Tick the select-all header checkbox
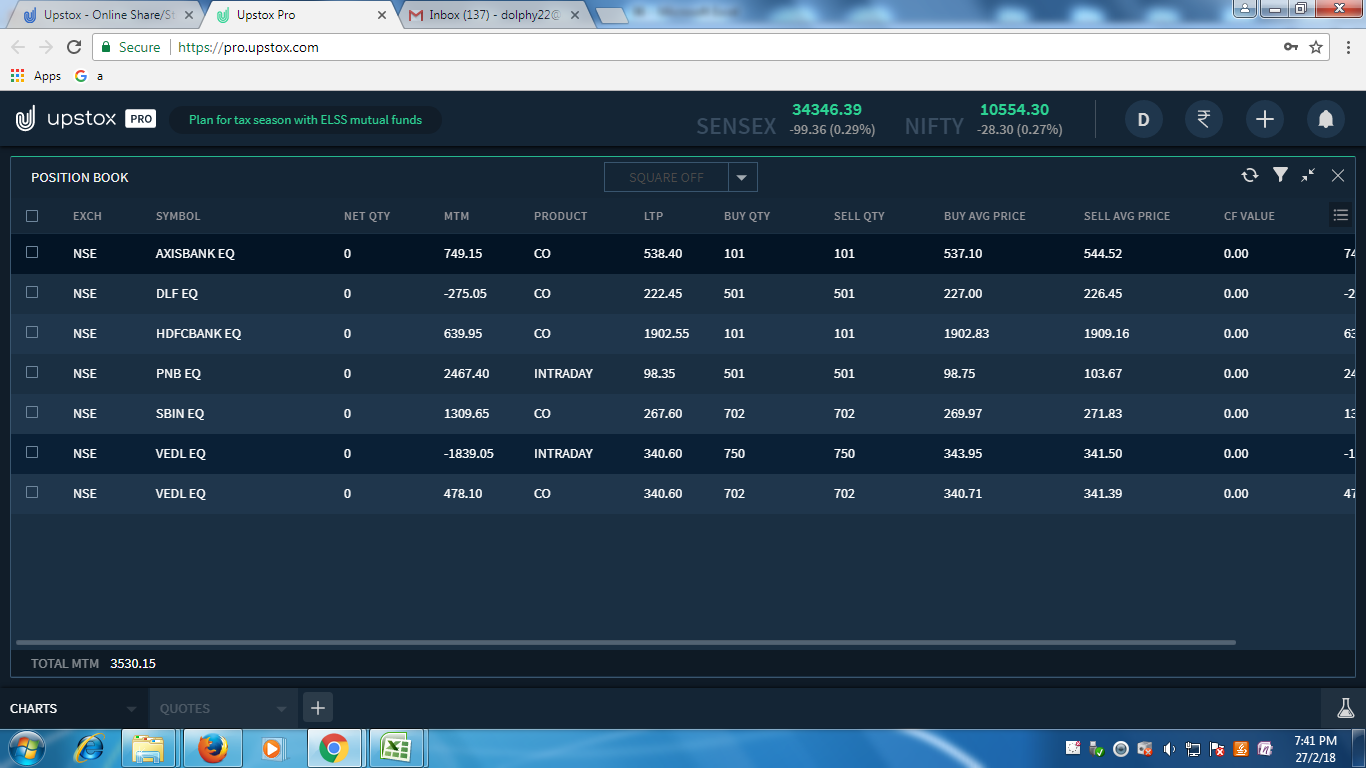 [x=32, y=216]
